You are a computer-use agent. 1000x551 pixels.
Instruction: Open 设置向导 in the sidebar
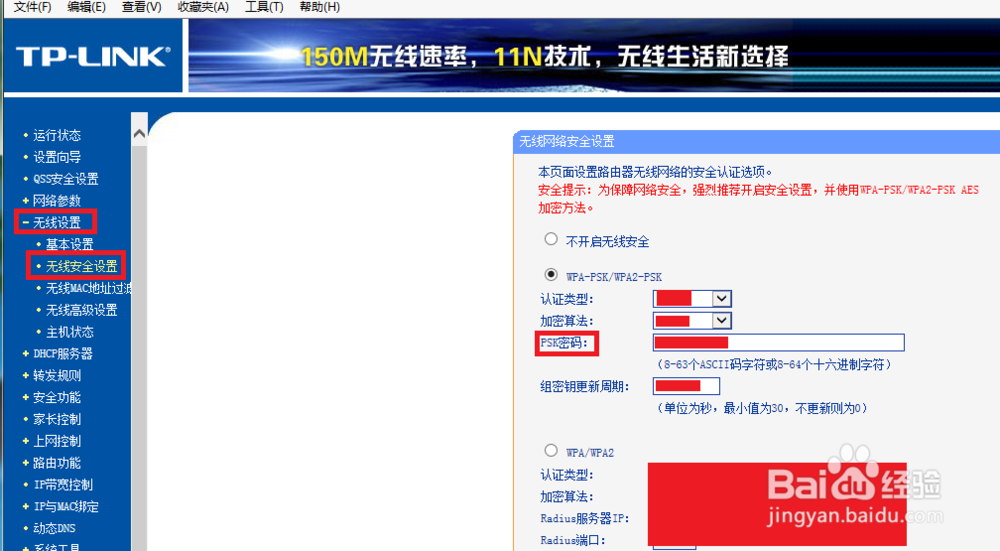(x=57, y=157)
